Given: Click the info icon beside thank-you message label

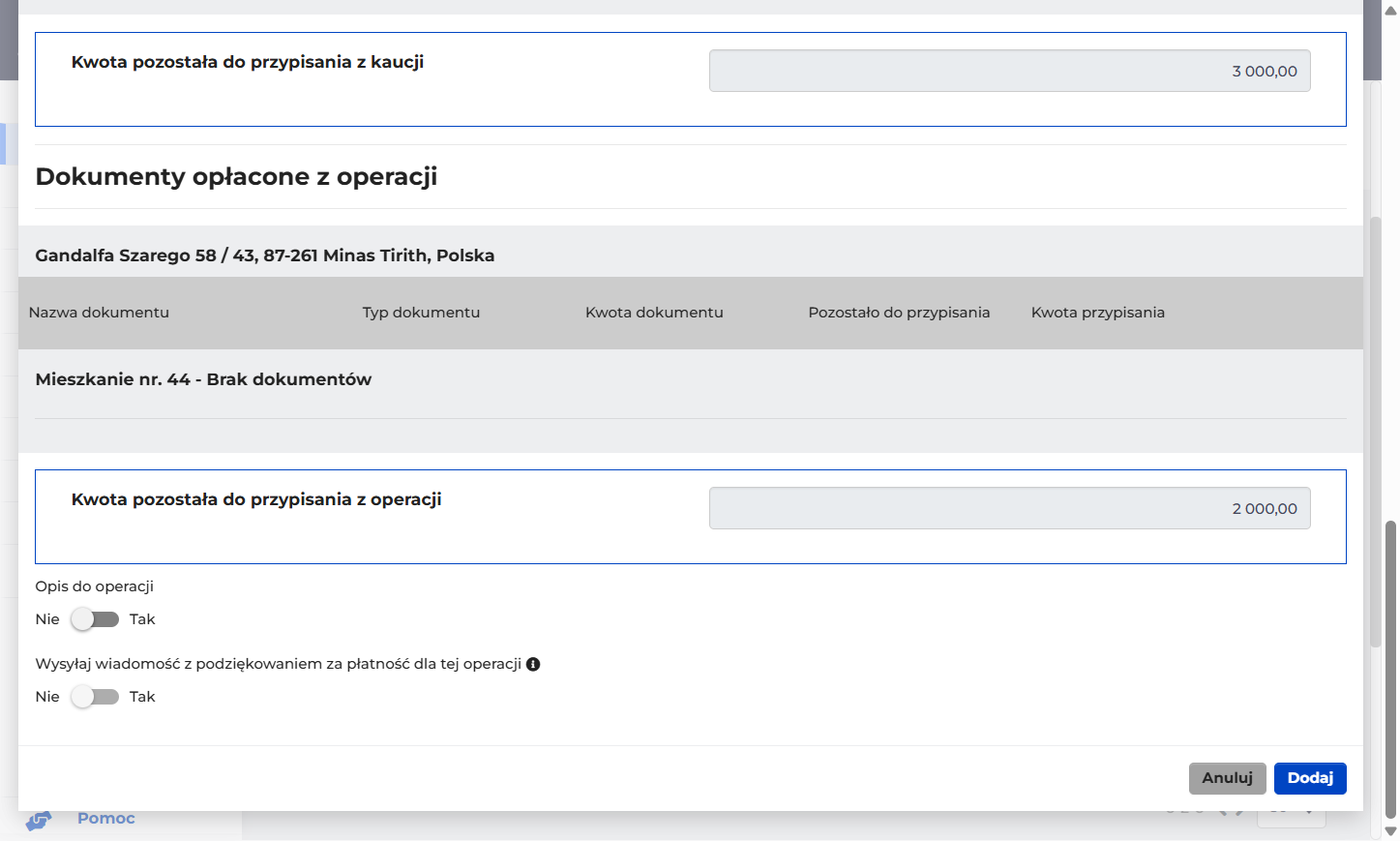Looking at the screenshot, I should (x=533, y=664).
